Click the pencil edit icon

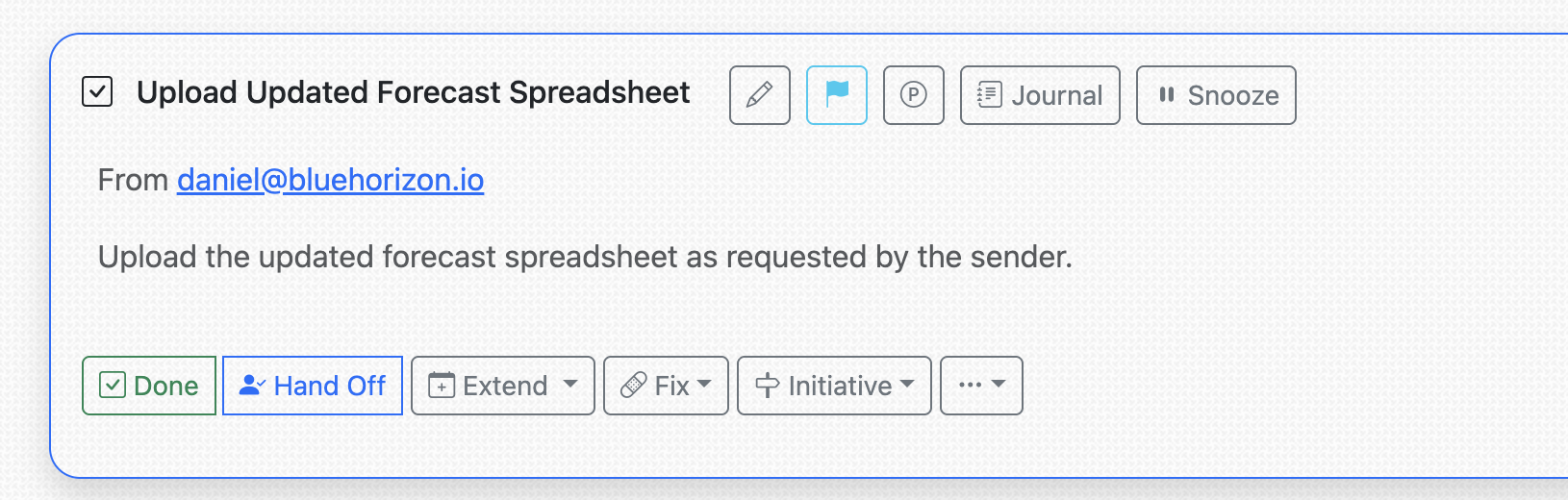(759, 95)
